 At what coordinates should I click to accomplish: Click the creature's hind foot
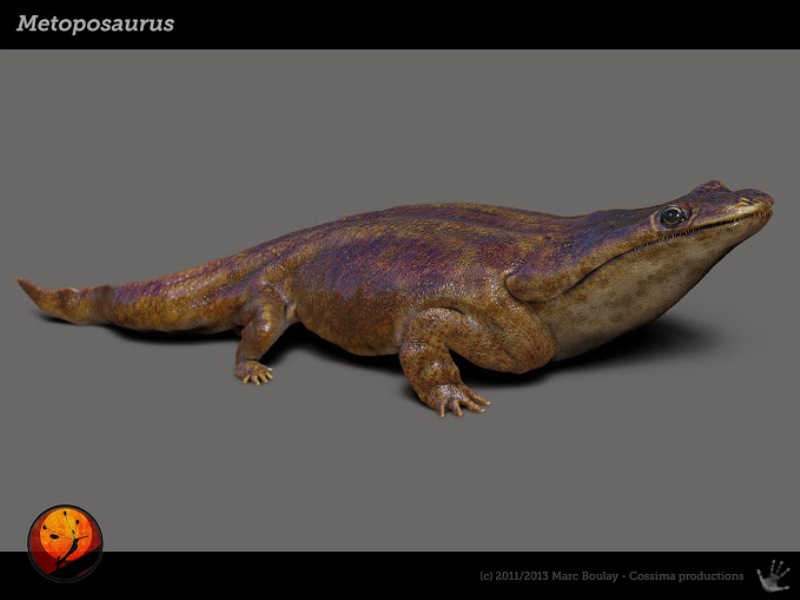click(253, 372)
